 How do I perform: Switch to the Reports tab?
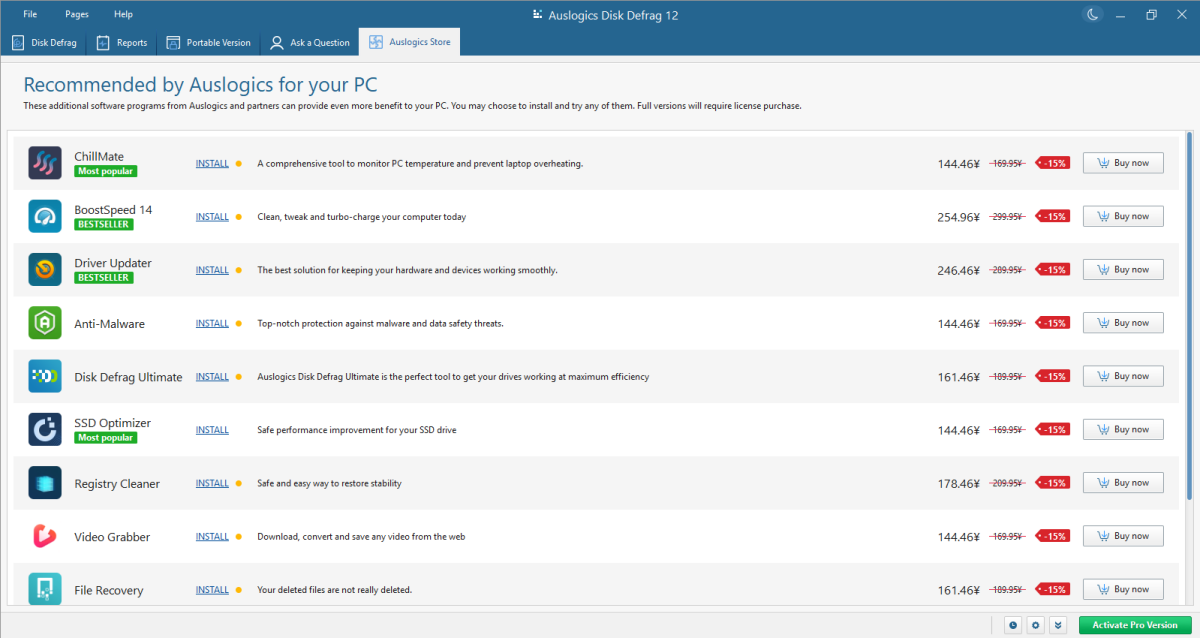122,43
